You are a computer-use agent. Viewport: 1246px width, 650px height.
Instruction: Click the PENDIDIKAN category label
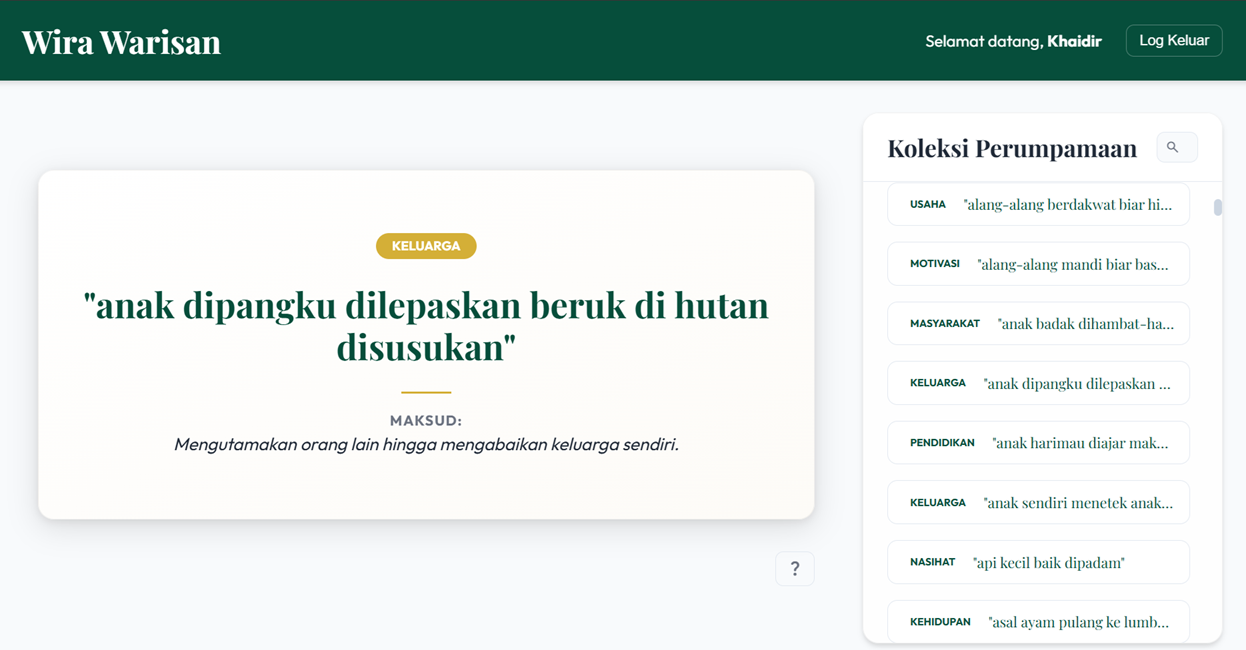942,443
